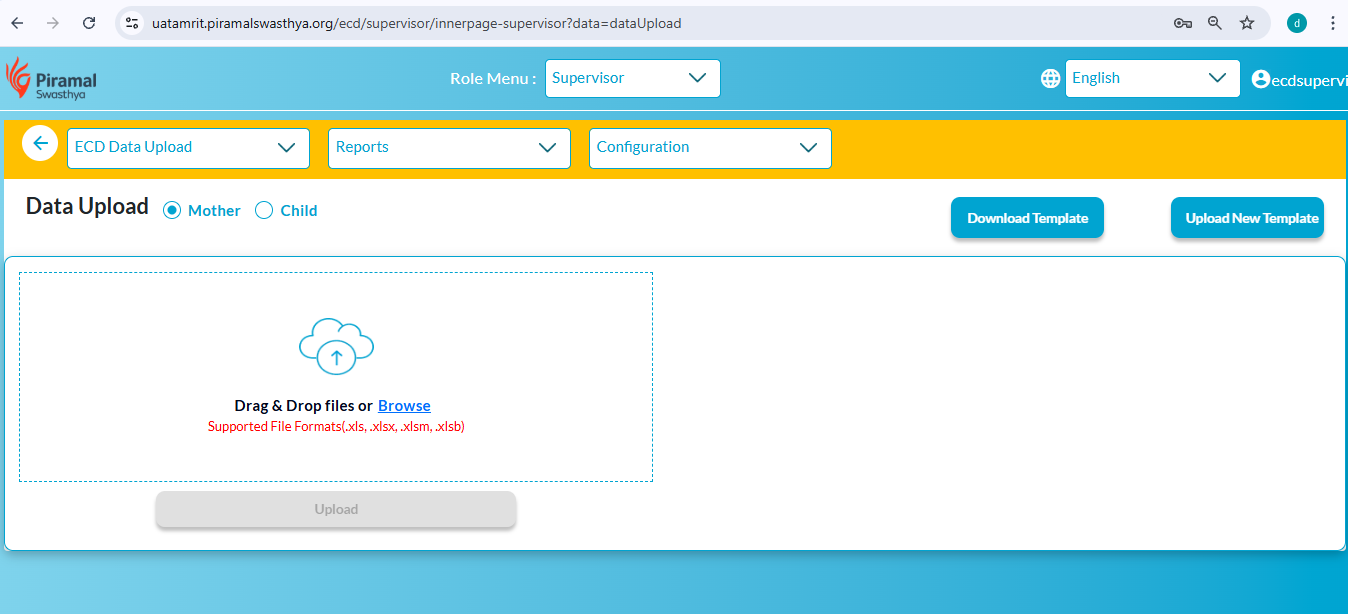The image size is (1348, 614).
Task: Select the Child radio button
Action: coord(264,210)
